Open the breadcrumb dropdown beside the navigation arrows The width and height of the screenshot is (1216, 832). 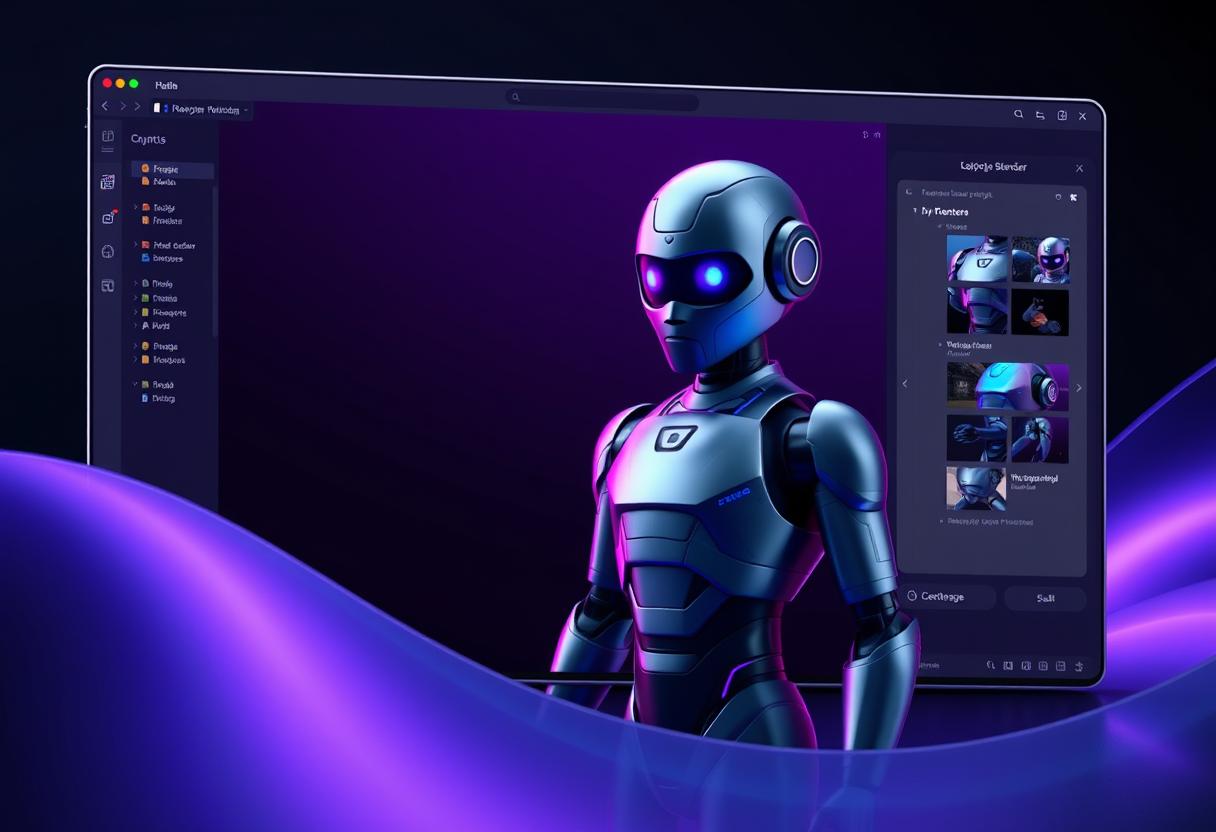coord(245,109)
